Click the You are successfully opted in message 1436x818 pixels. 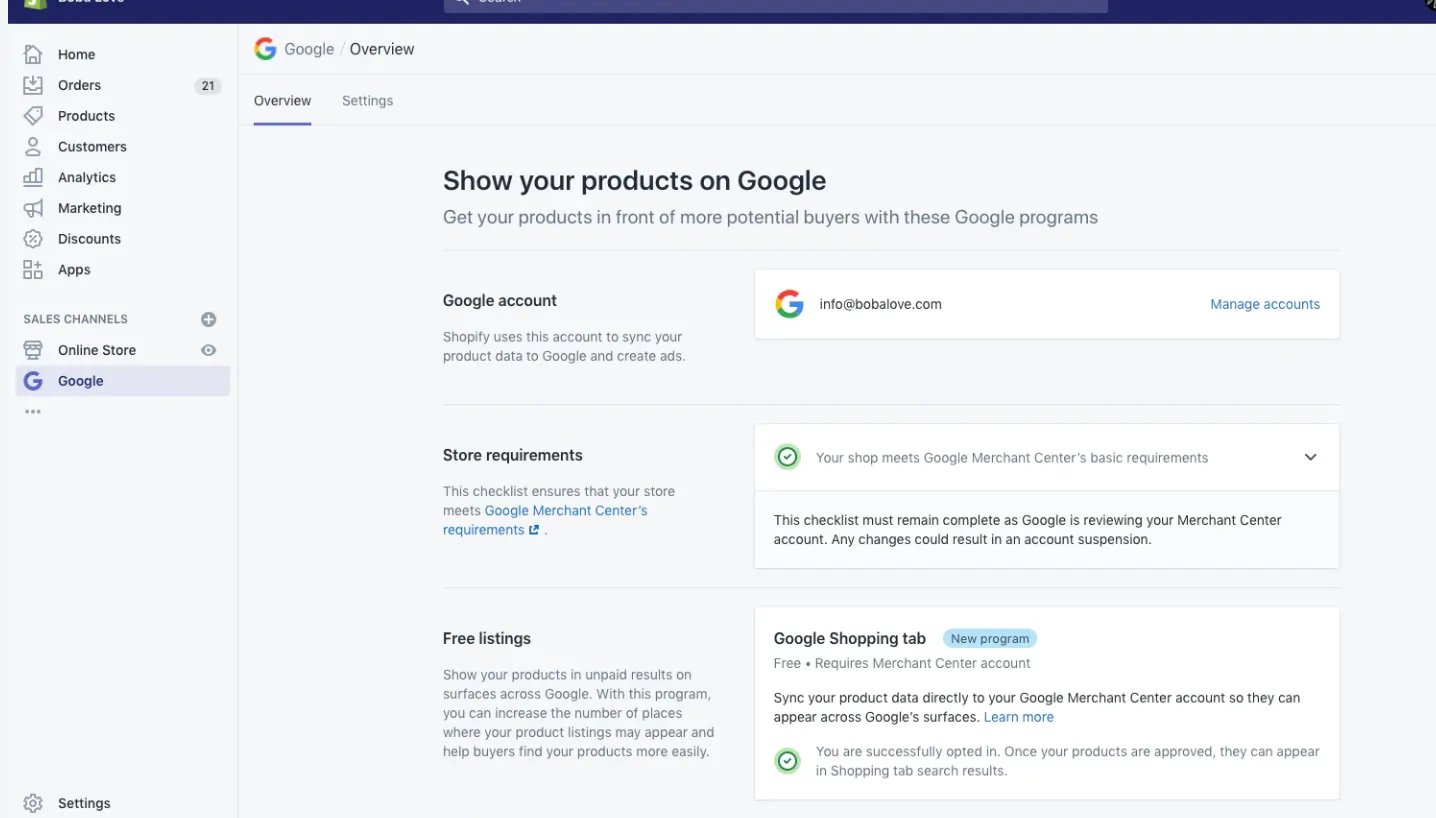coord(1068,761)
